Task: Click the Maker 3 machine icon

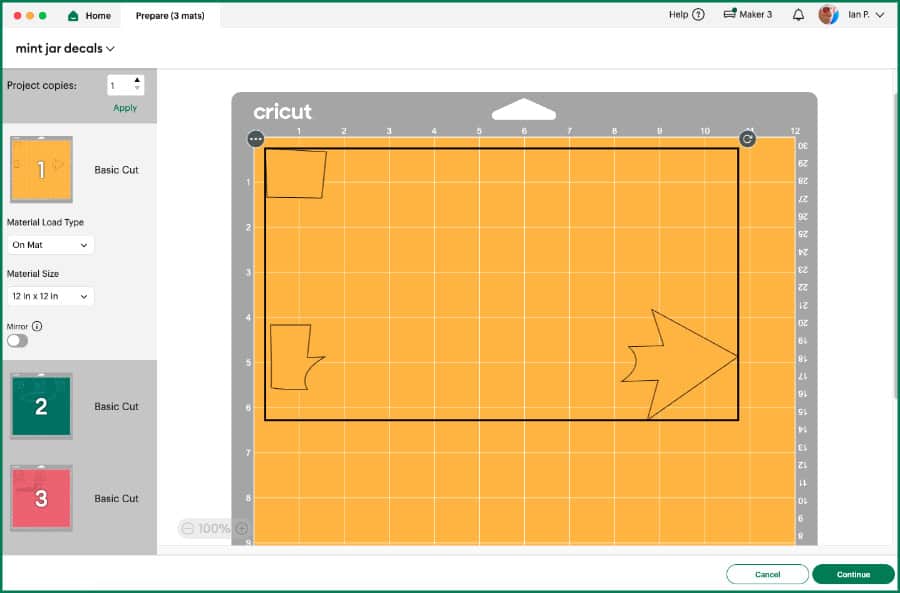Action: click(730, 14)
